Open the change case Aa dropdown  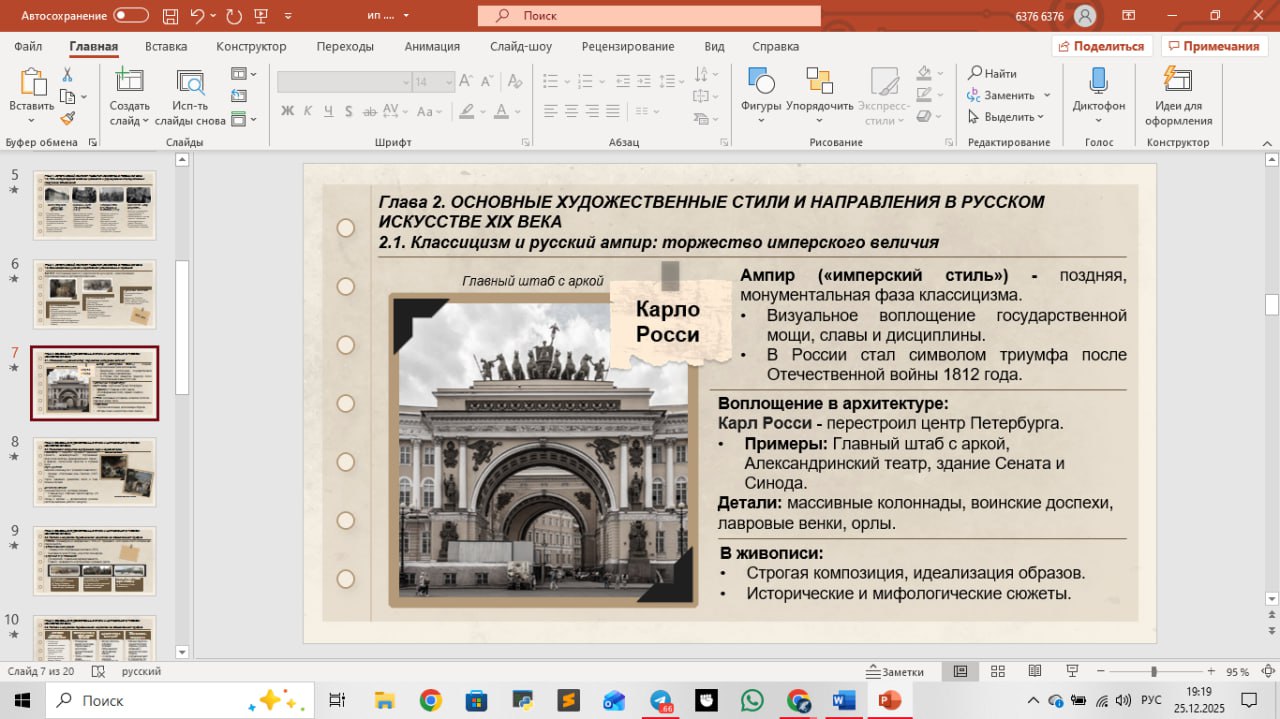[x=428, y=111]
